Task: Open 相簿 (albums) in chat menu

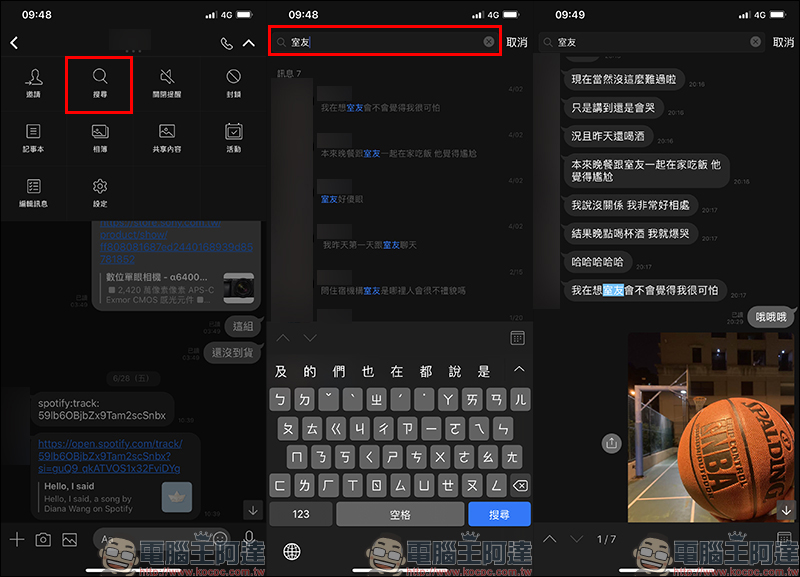Action: [100, 138]
